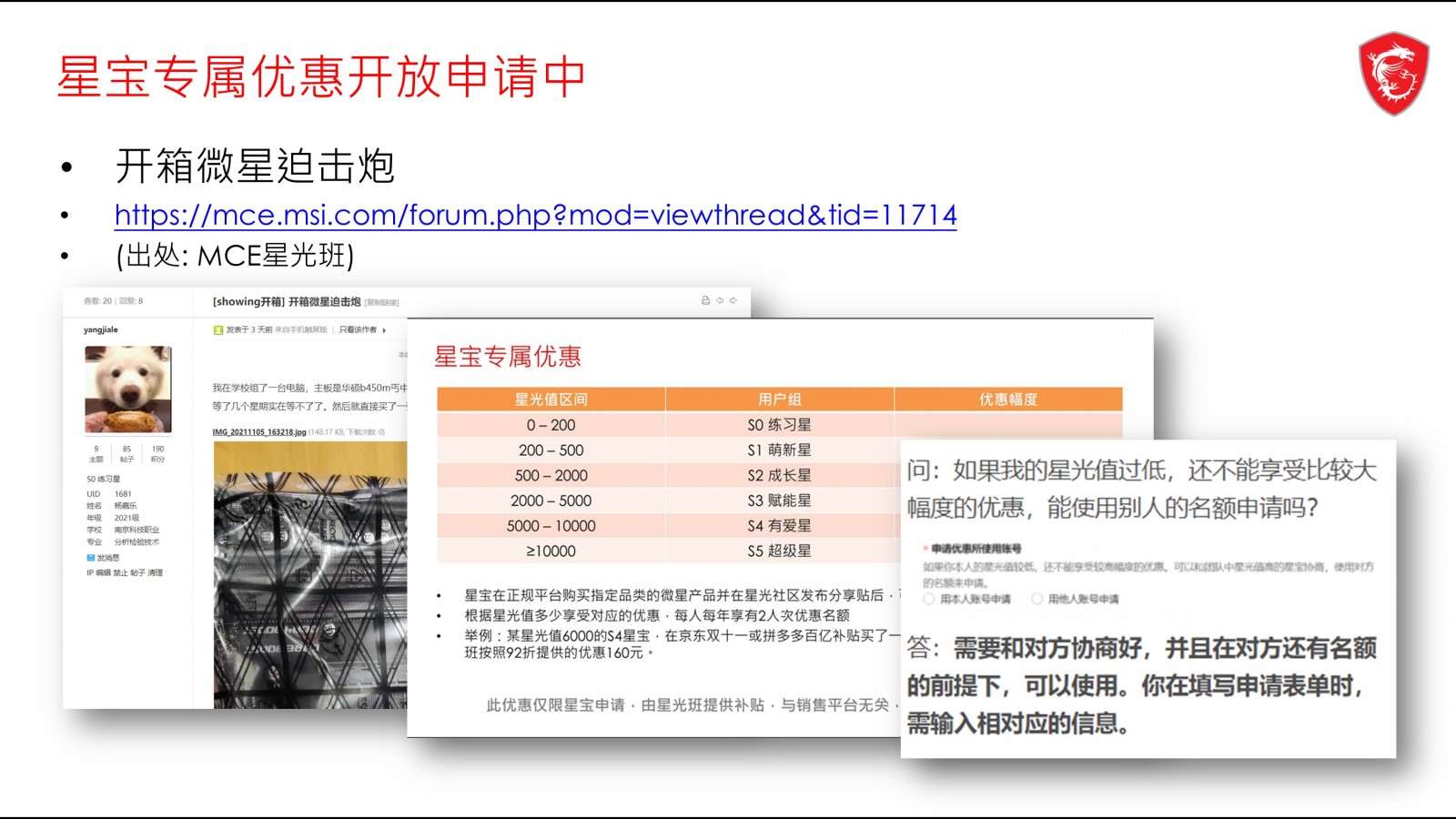The height and width of the screenshot is (819, 1456).
Task: Click the 禁止 moderator link under the profile
Action: coord(120,572)
